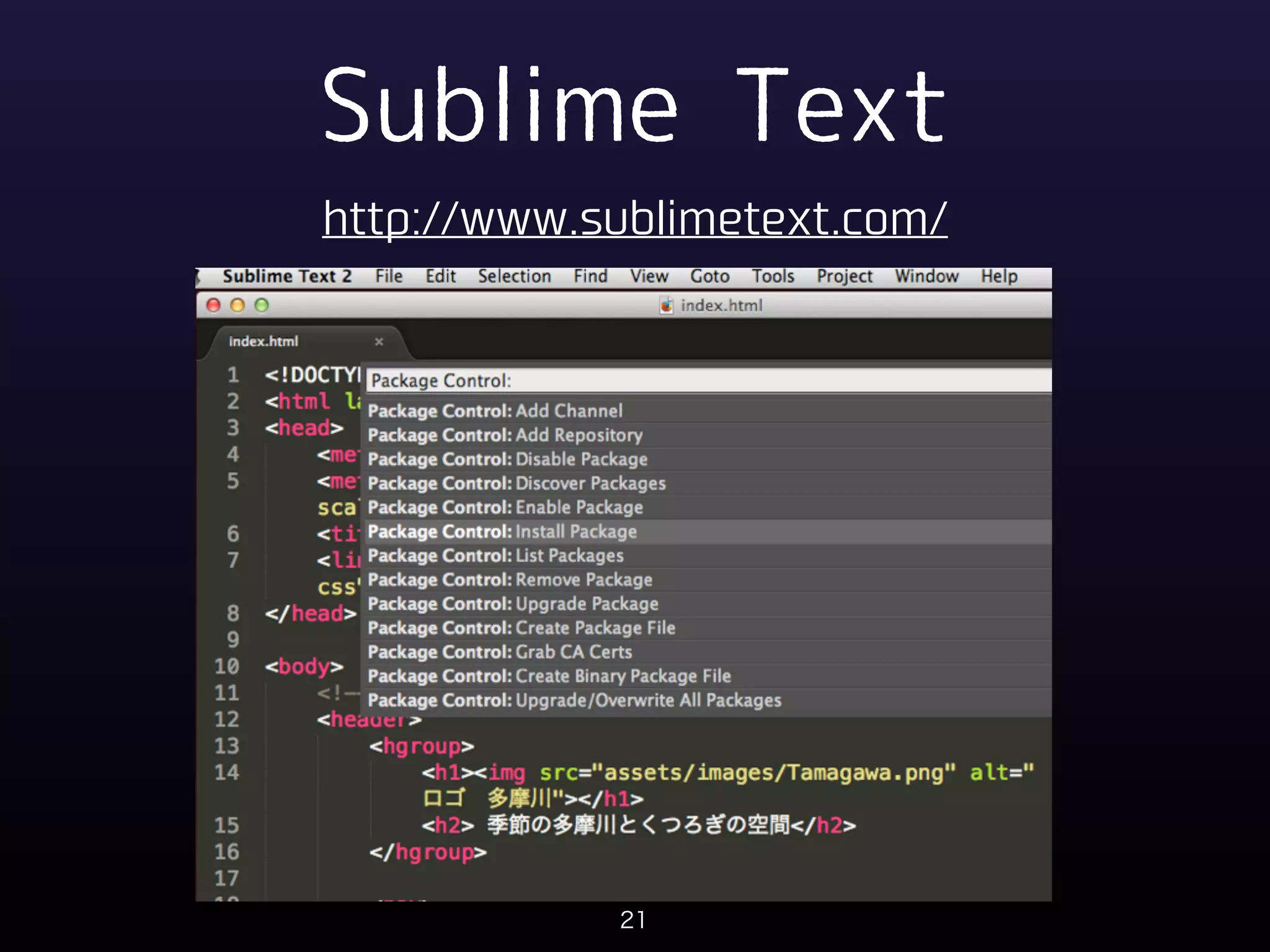Click the closing </hgroup> tag

pyautogui.click(x=428, y=852)
